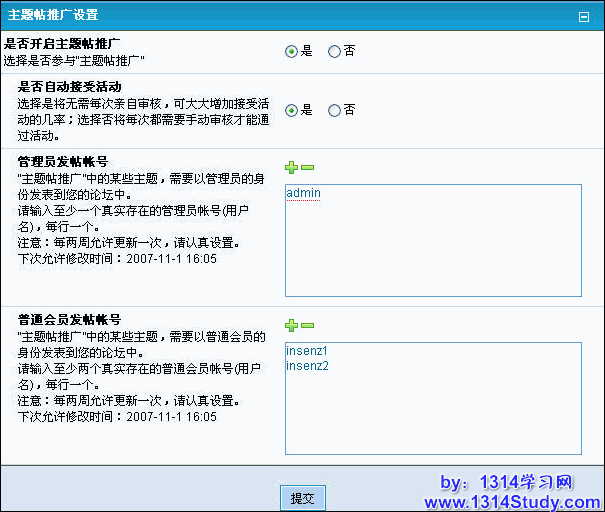Select 否 for 是否开启主题帖推广

(334, 51)
